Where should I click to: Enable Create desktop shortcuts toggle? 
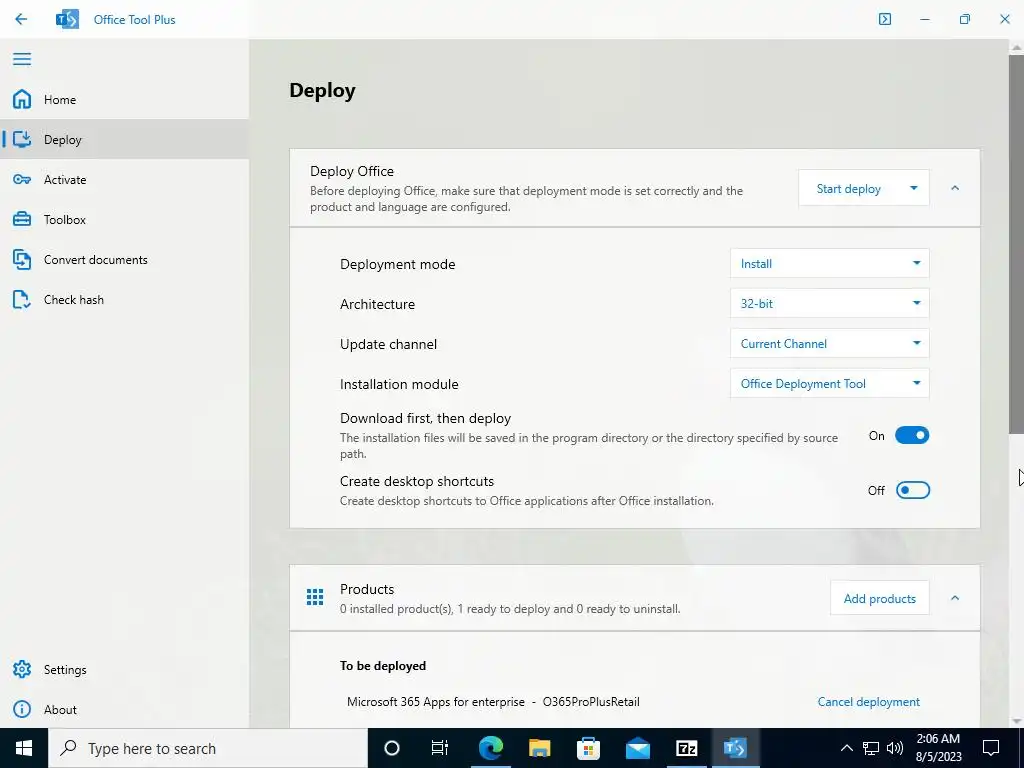point(912,490)
